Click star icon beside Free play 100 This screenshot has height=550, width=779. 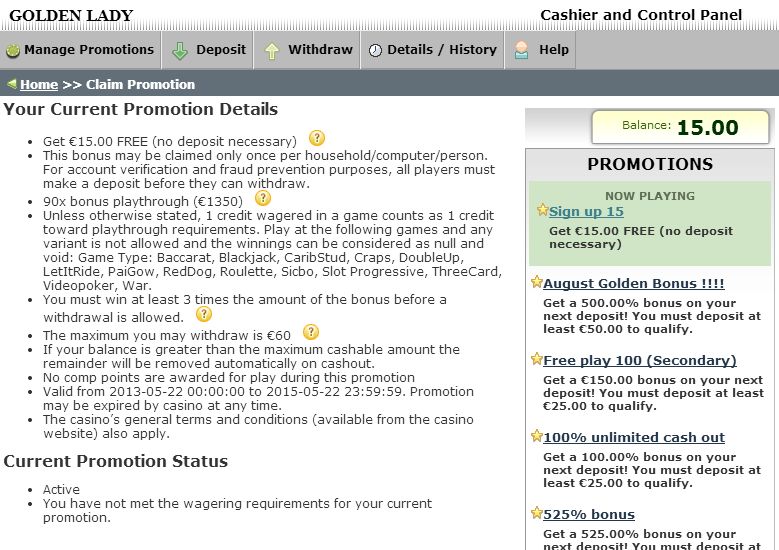[537, 359]
